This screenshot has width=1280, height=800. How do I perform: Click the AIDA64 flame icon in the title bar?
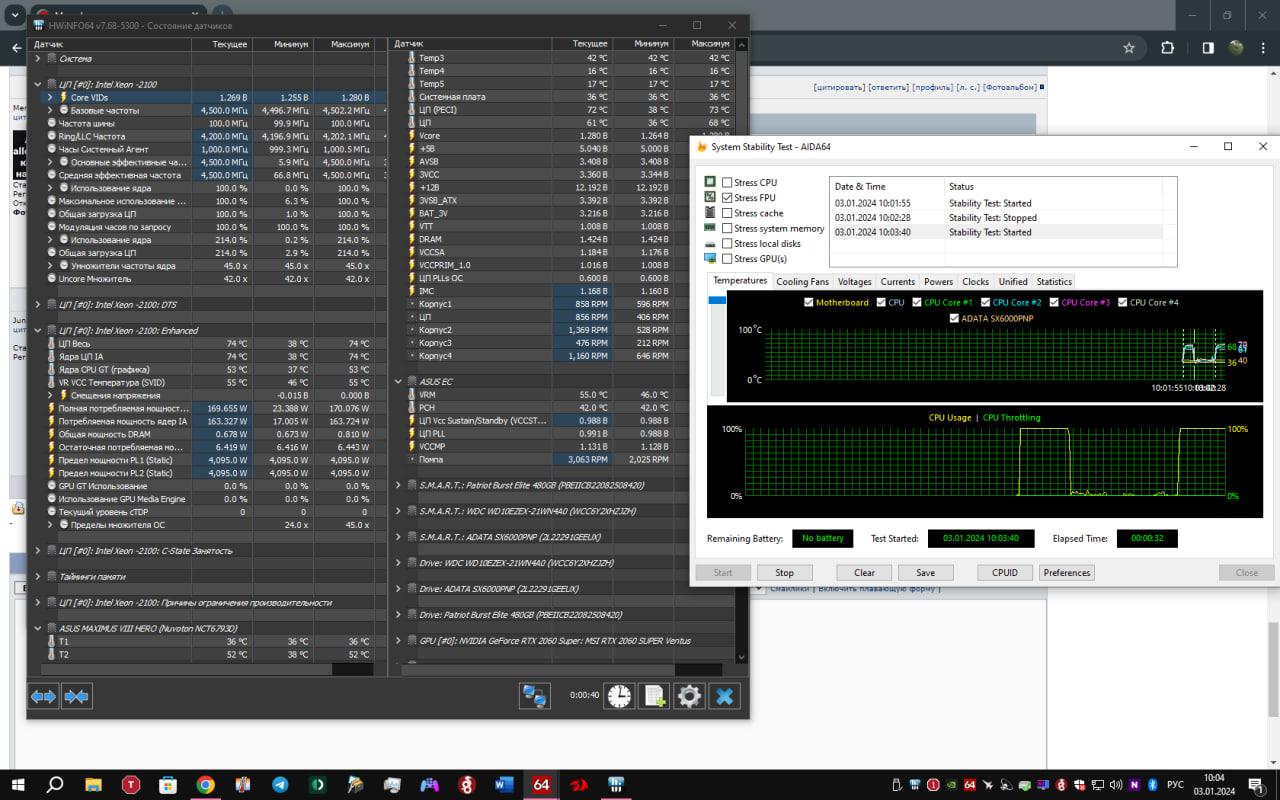[x=702, y=147]
